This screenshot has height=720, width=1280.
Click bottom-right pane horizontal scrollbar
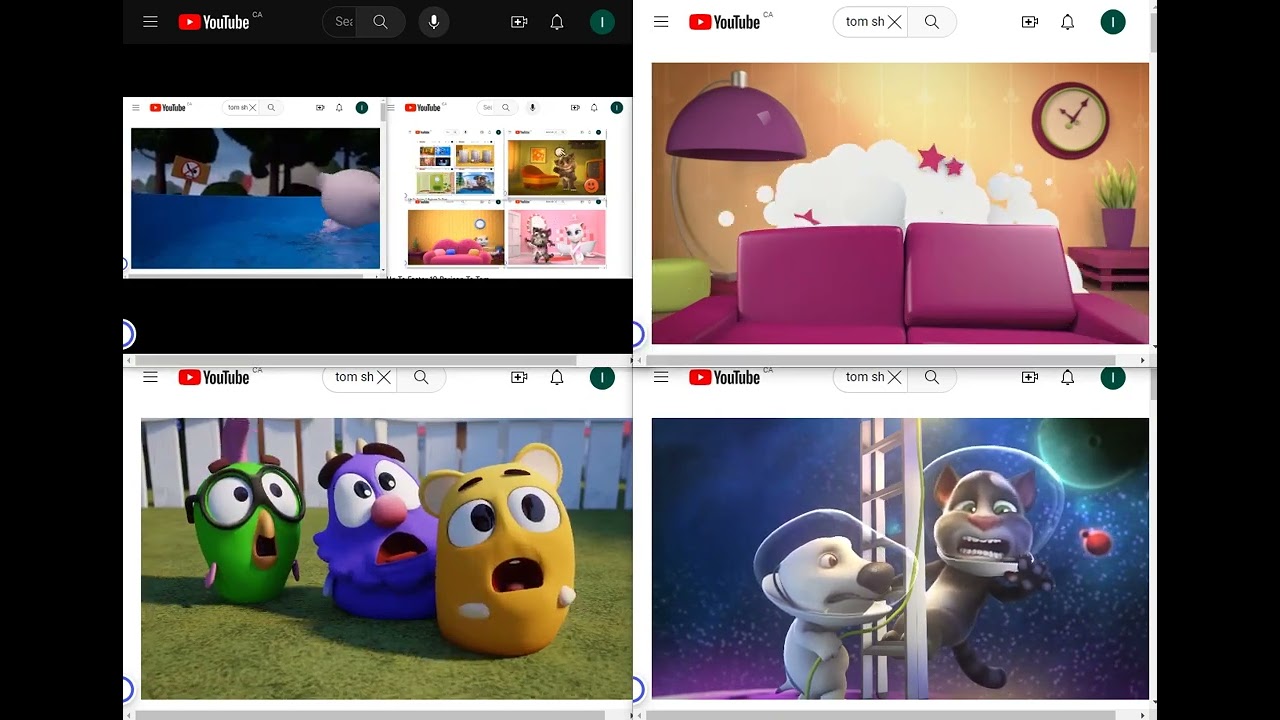pyautogui.click(x=880, y=715)
